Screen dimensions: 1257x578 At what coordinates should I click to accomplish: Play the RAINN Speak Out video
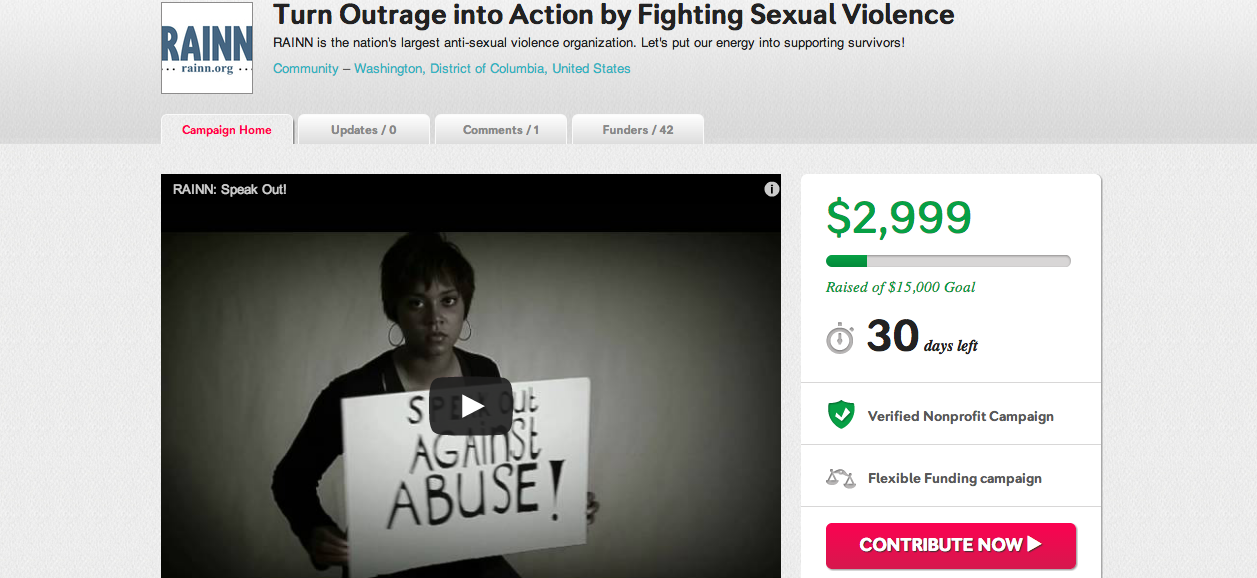point(471,405)
